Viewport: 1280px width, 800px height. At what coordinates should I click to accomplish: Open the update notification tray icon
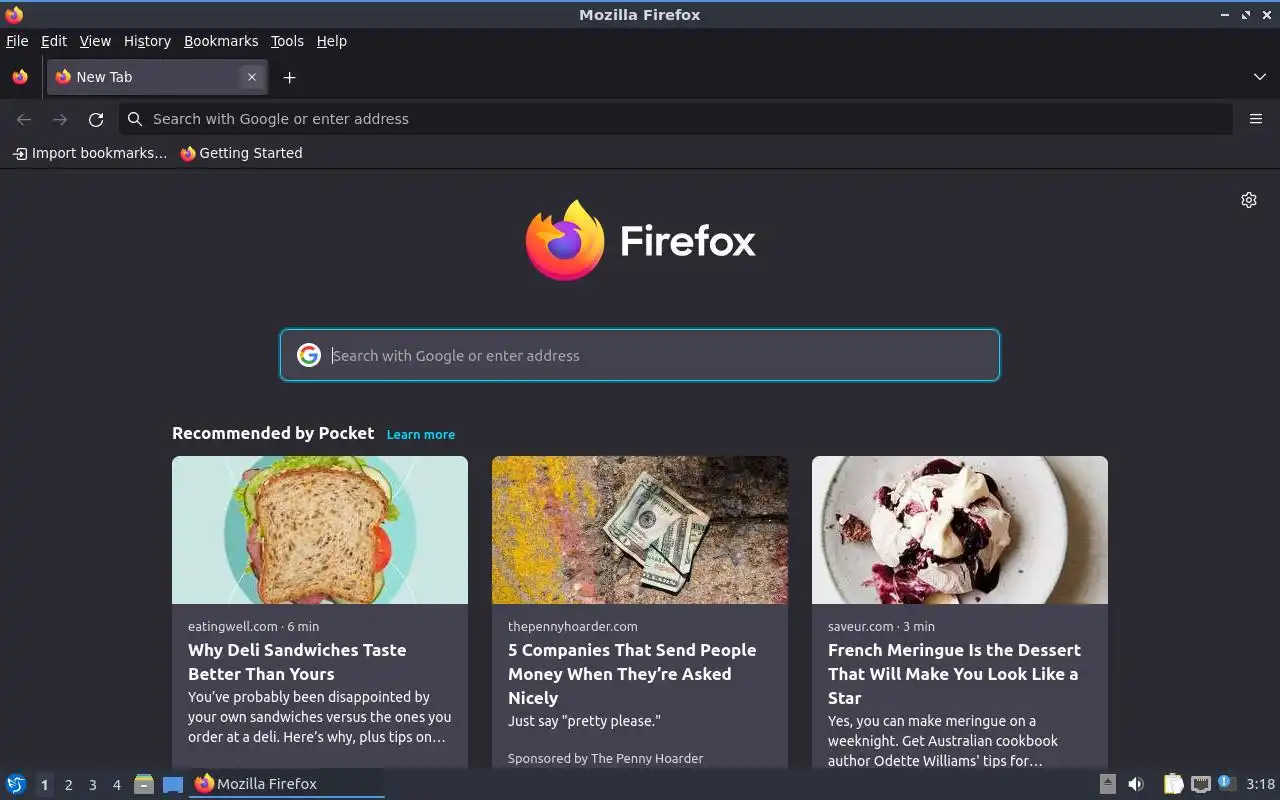(x=1227, y=784)
